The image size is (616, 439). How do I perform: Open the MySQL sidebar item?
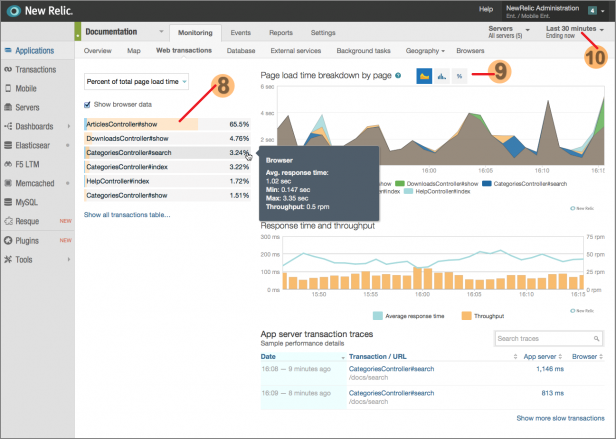coord(27,202)
